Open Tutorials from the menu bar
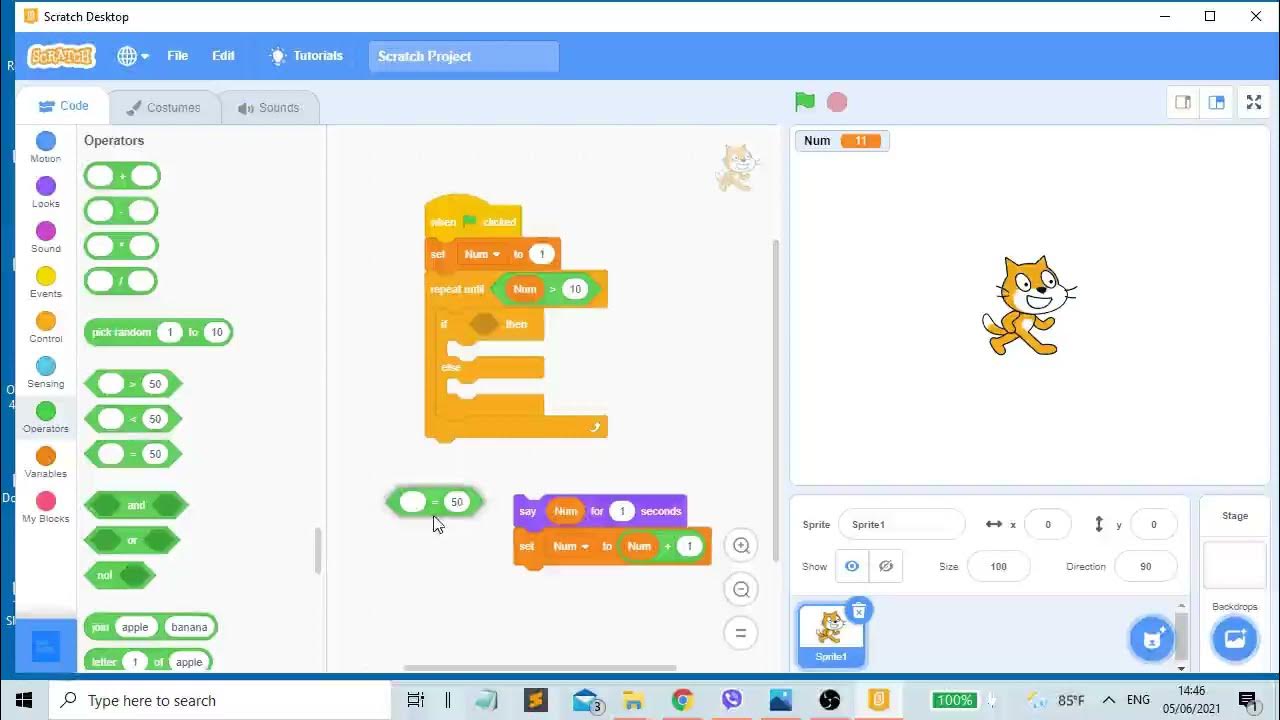The width and height of the screenshot is (1280, 720). coord(307,56)
